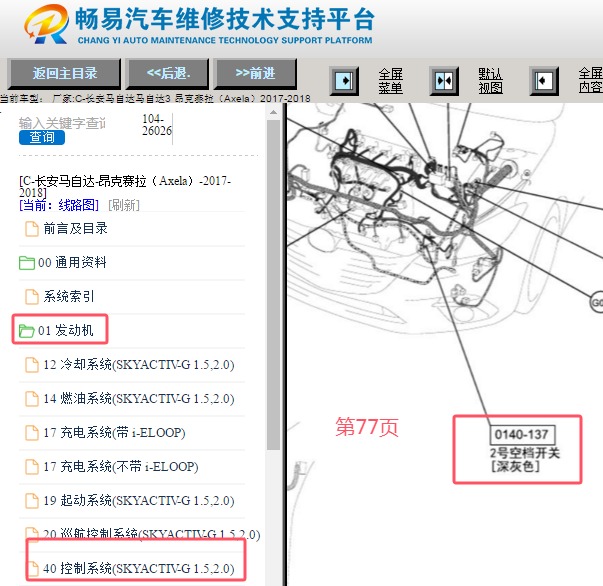This screenshot has width=603, height=586.
Task: Click the 返回主目录 button
Action: pyautogui.click(x=64, y=73)
